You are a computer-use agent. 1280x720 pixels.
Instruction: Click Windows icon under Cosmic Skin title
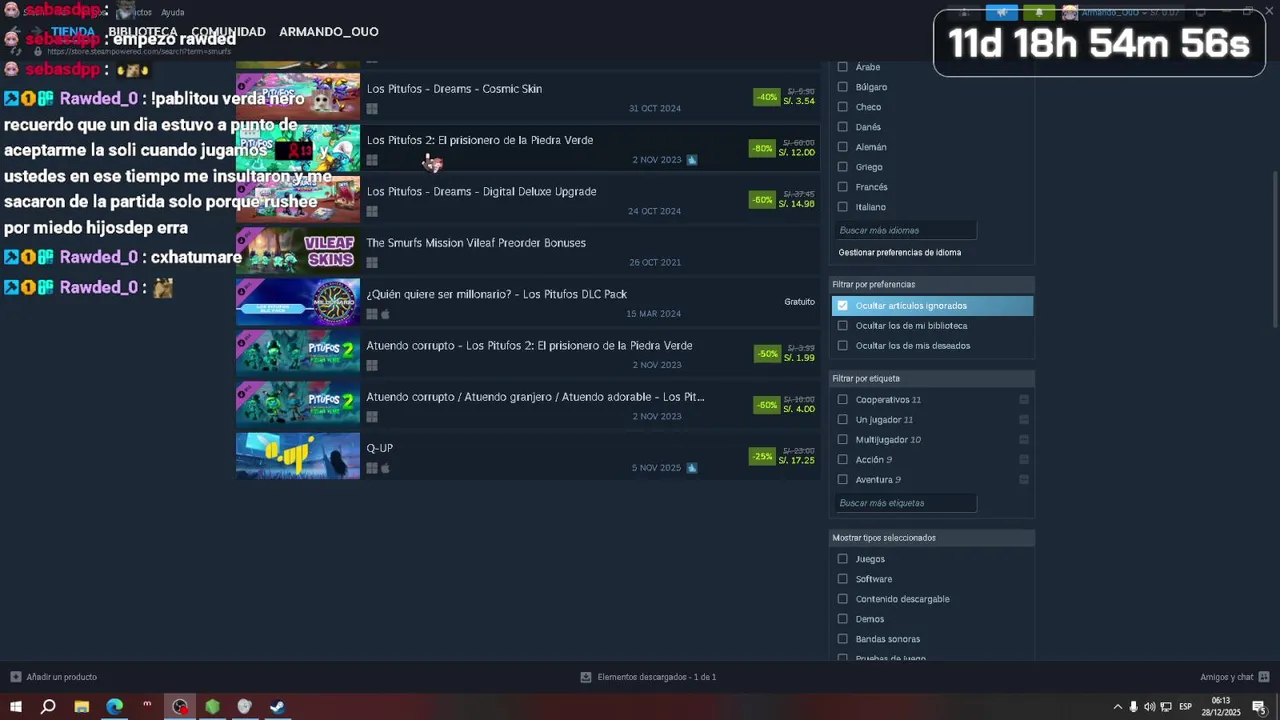tap(372, 109)
